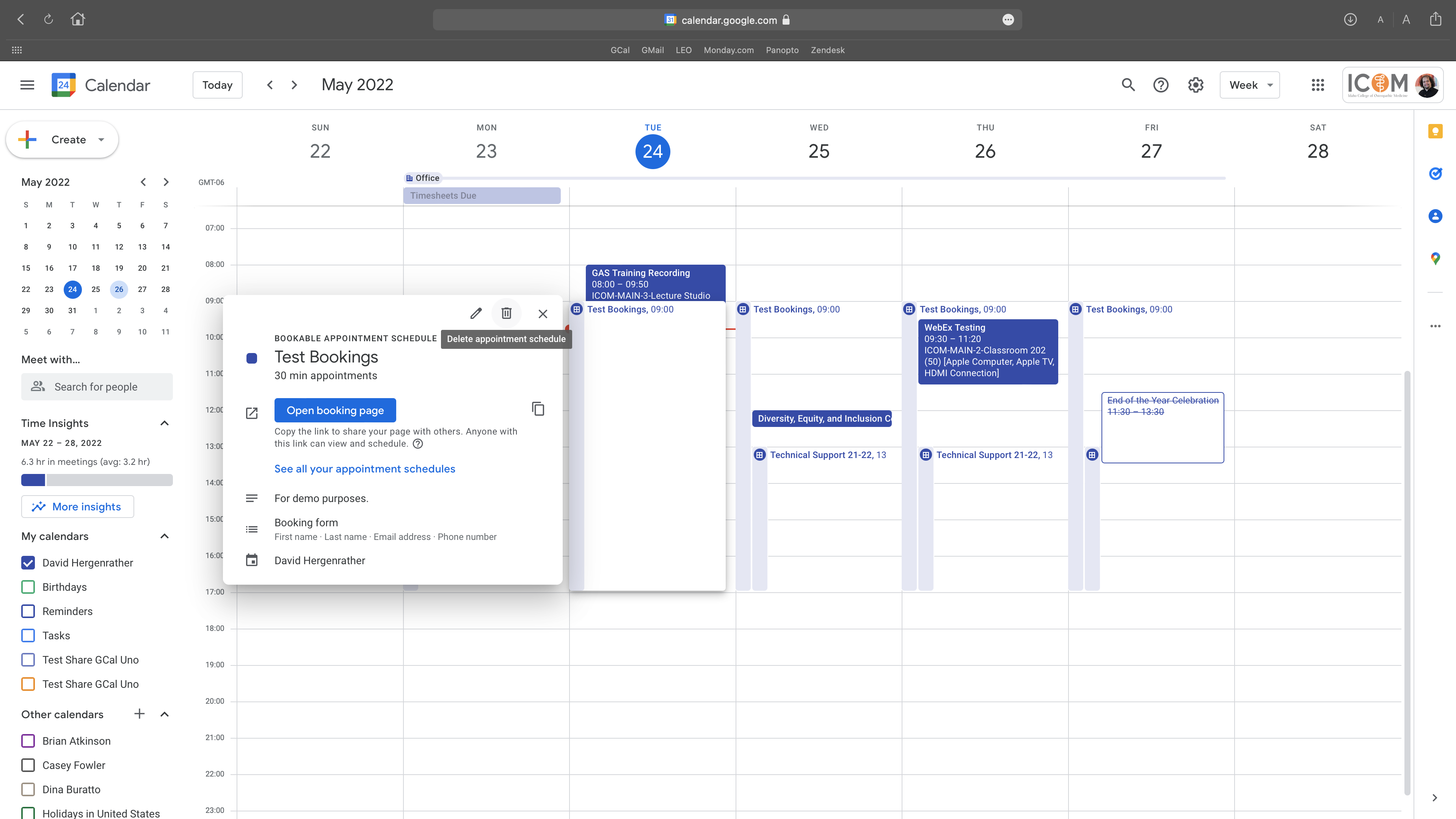Toggle the orange Test Share GCal Uno checkbox
Screen dimensions: 1456x819
click(x=28, y=684)
